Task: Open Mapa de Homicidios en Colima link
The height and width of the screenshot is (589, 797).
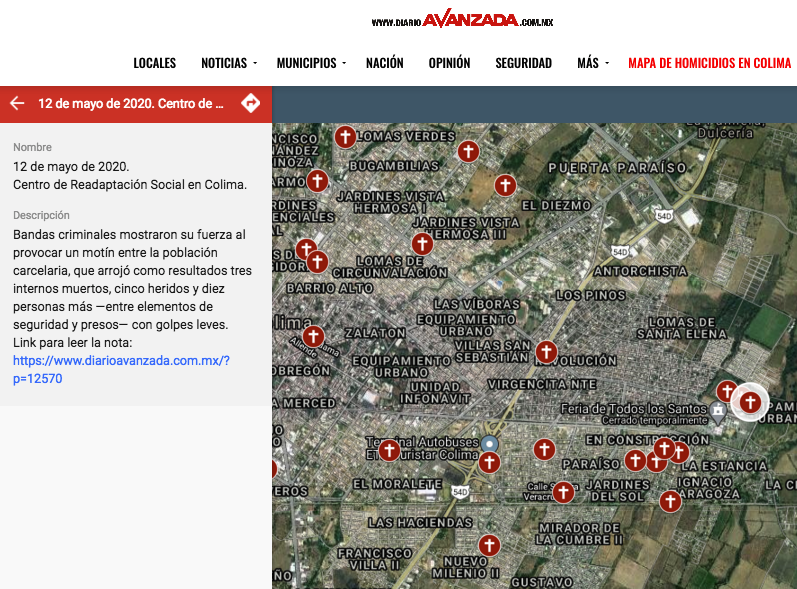Action: pyautogui.click(x=707, y=63)
